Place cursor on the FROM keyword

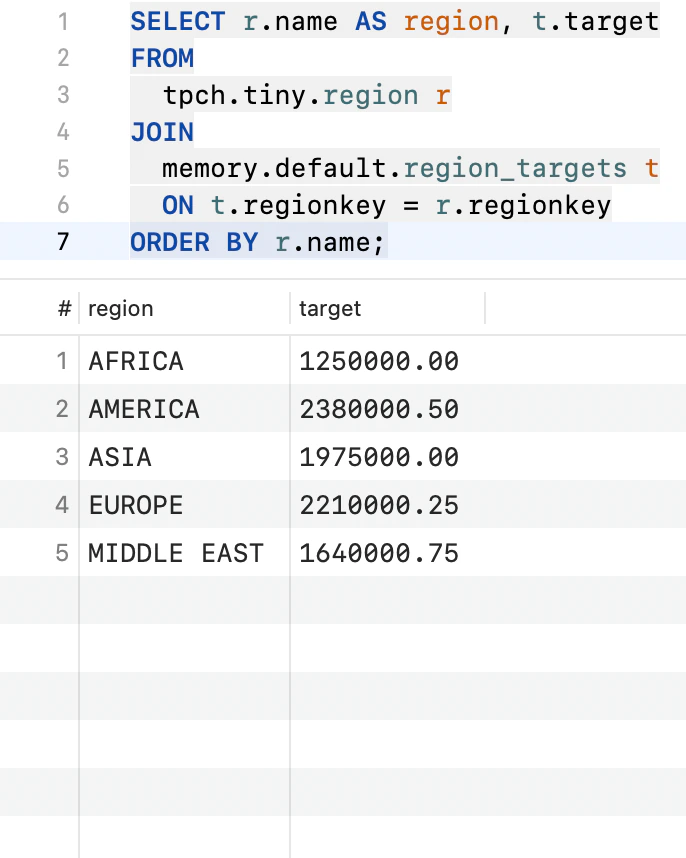pos(162,58)
